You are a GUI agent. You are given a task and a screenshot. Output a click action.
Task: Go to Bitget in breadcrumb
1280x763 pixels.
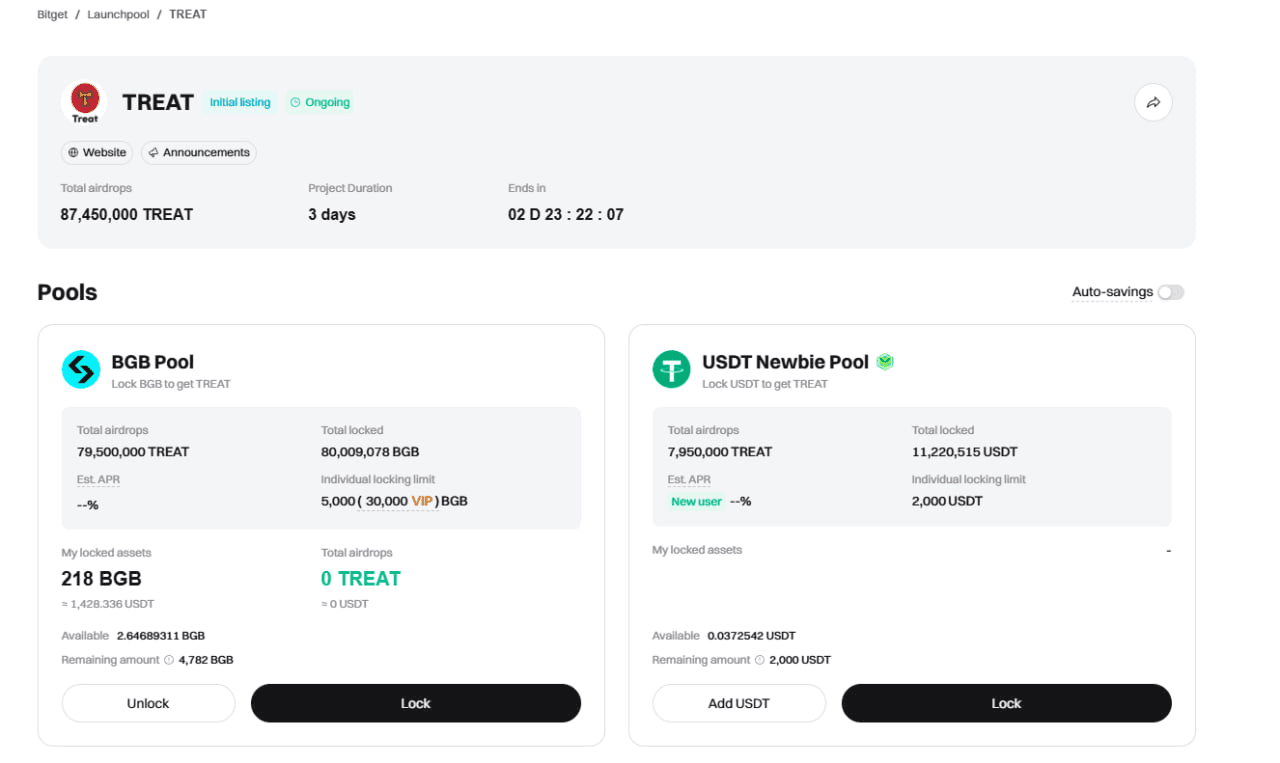(x=52, y=15)
